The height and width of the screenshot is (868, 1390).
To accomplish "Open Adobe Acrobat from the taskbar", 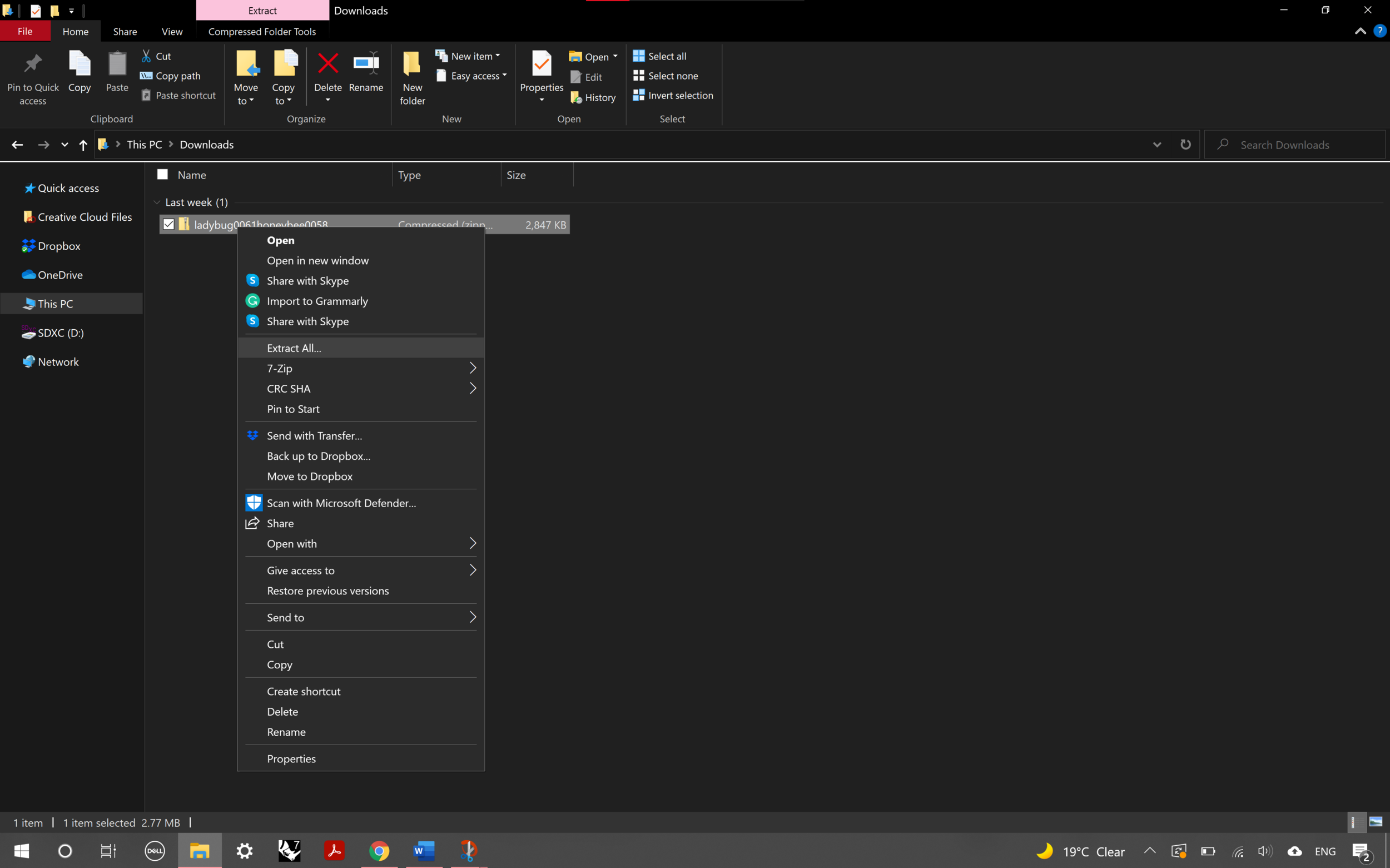I will click(334, 851).
